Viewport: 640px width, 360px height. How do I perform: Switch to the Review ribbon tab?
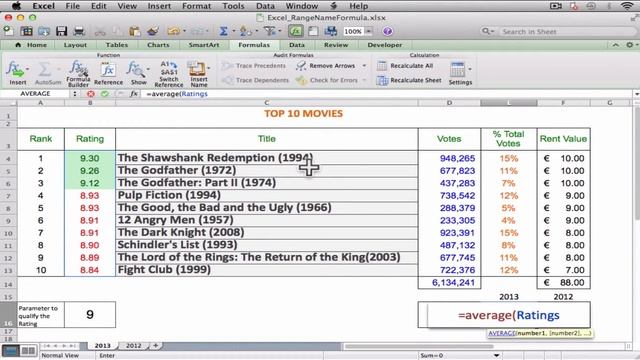coord(336,45)
